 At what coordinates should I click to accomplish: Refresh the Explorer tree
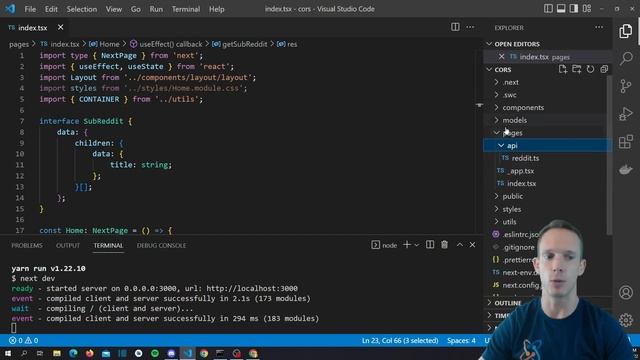point(590,69)
